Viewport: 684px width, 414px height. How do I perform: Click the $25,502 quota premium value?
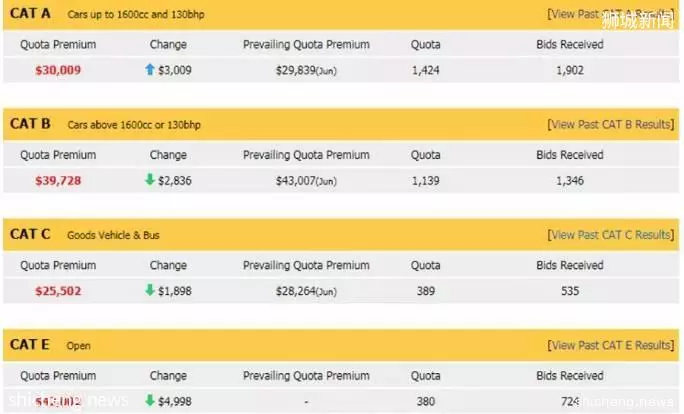58,291
